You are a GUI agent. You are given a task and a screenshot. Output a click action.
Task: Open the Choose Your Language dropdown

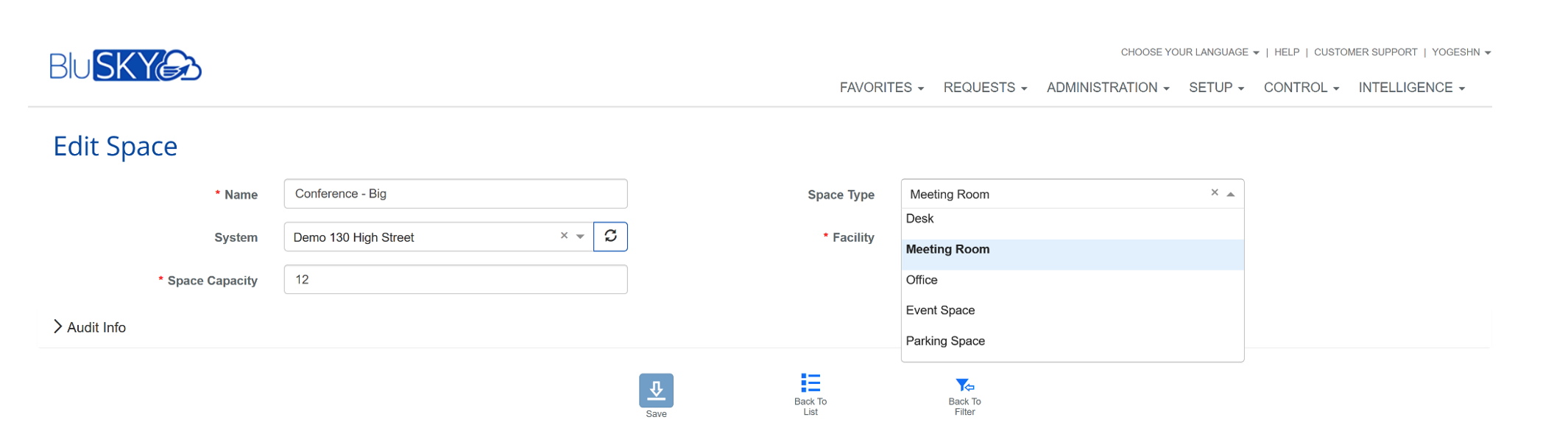coord(1189,52)
